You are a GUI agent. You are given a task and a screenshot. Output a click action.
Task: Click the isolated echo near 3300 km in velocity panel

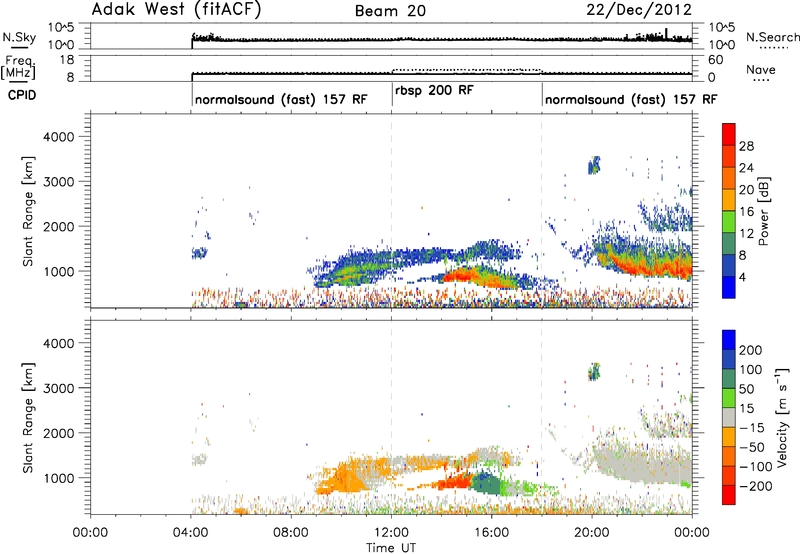tap(594, 371)
